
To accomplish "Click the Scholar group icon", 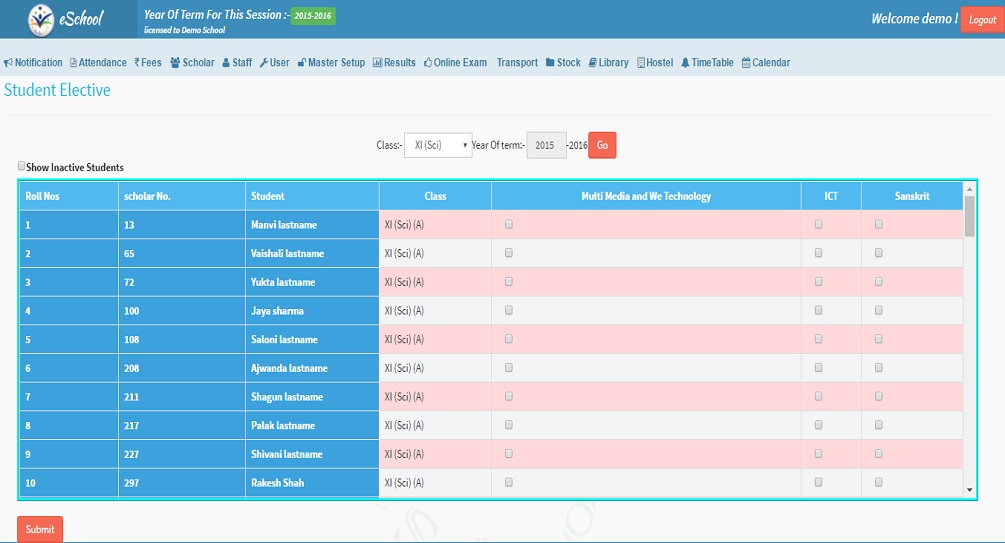I will point(175,63).
